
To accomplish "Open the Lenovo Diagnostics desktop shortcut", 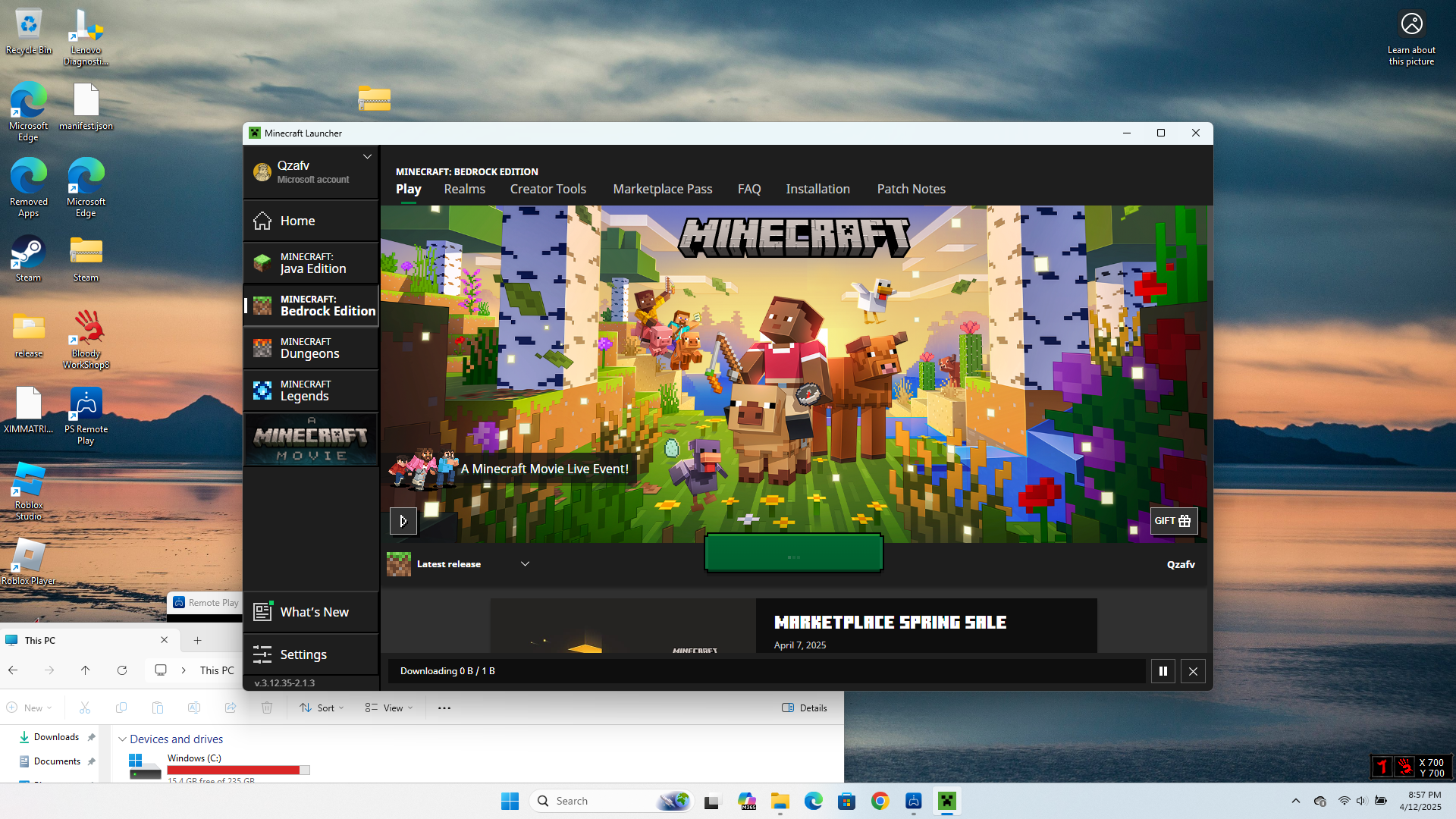I will point(86,37).
